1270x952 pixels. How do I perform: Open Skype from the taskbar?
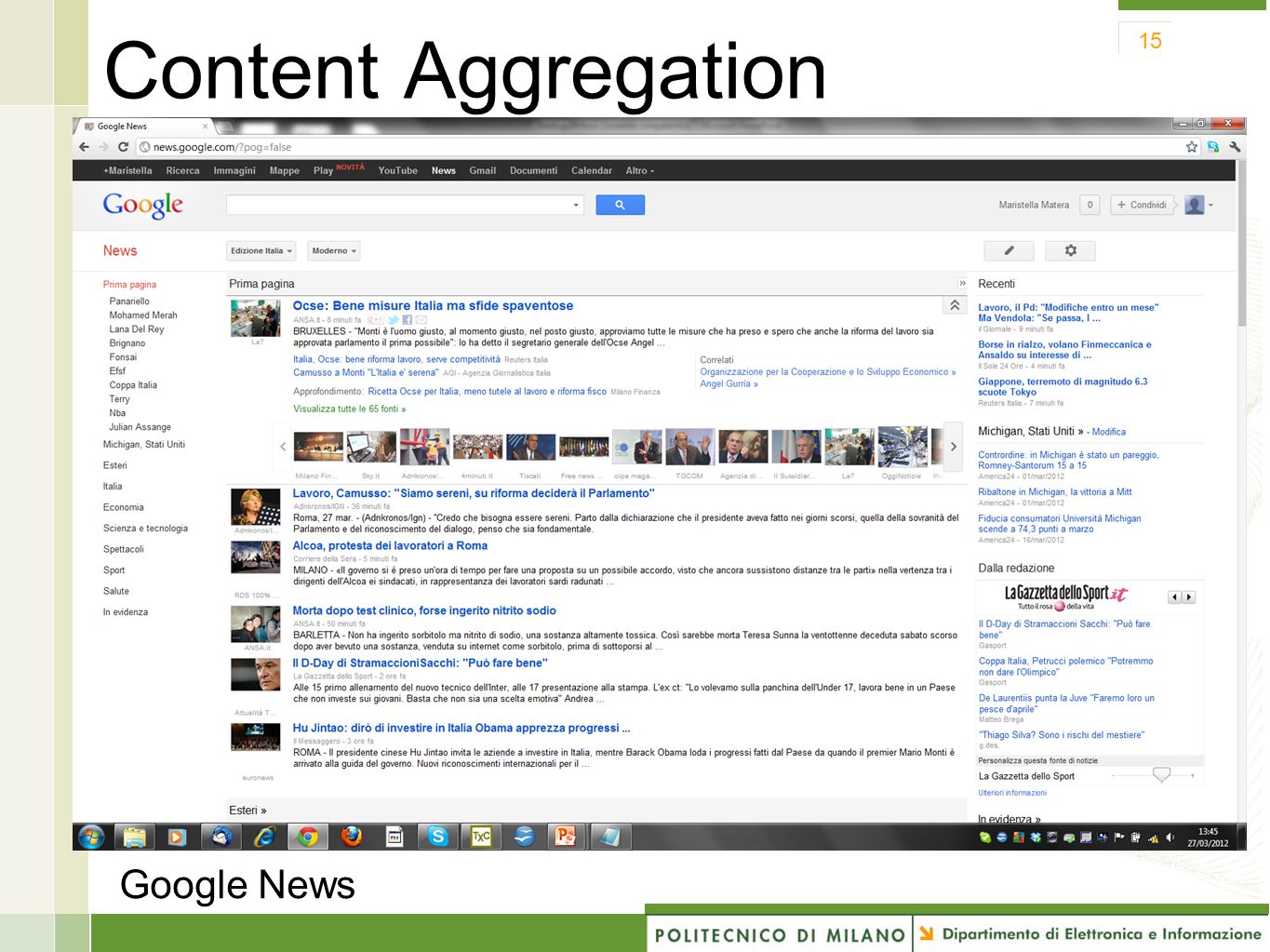tap(437, 837)
